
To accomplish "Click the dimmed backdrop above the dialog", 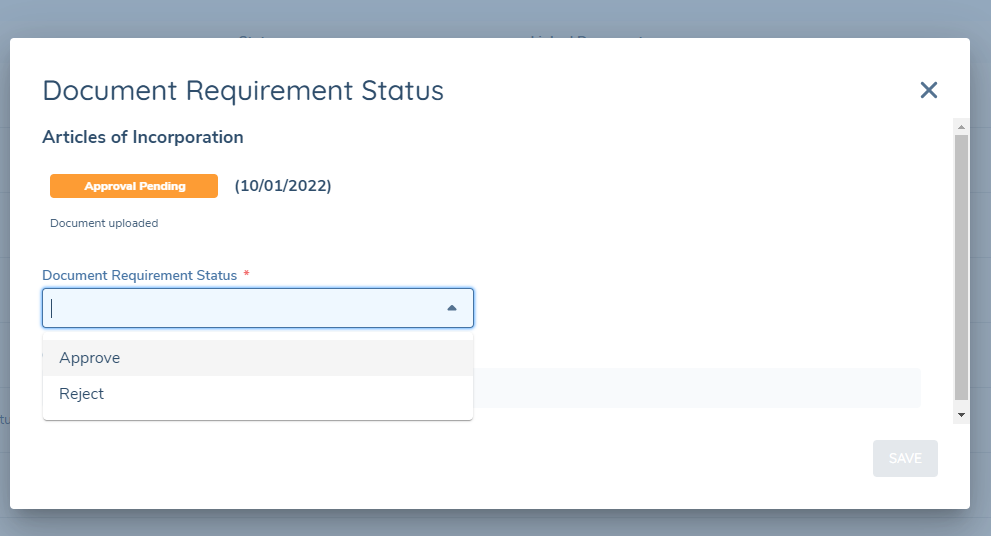I will click(500, 18).
